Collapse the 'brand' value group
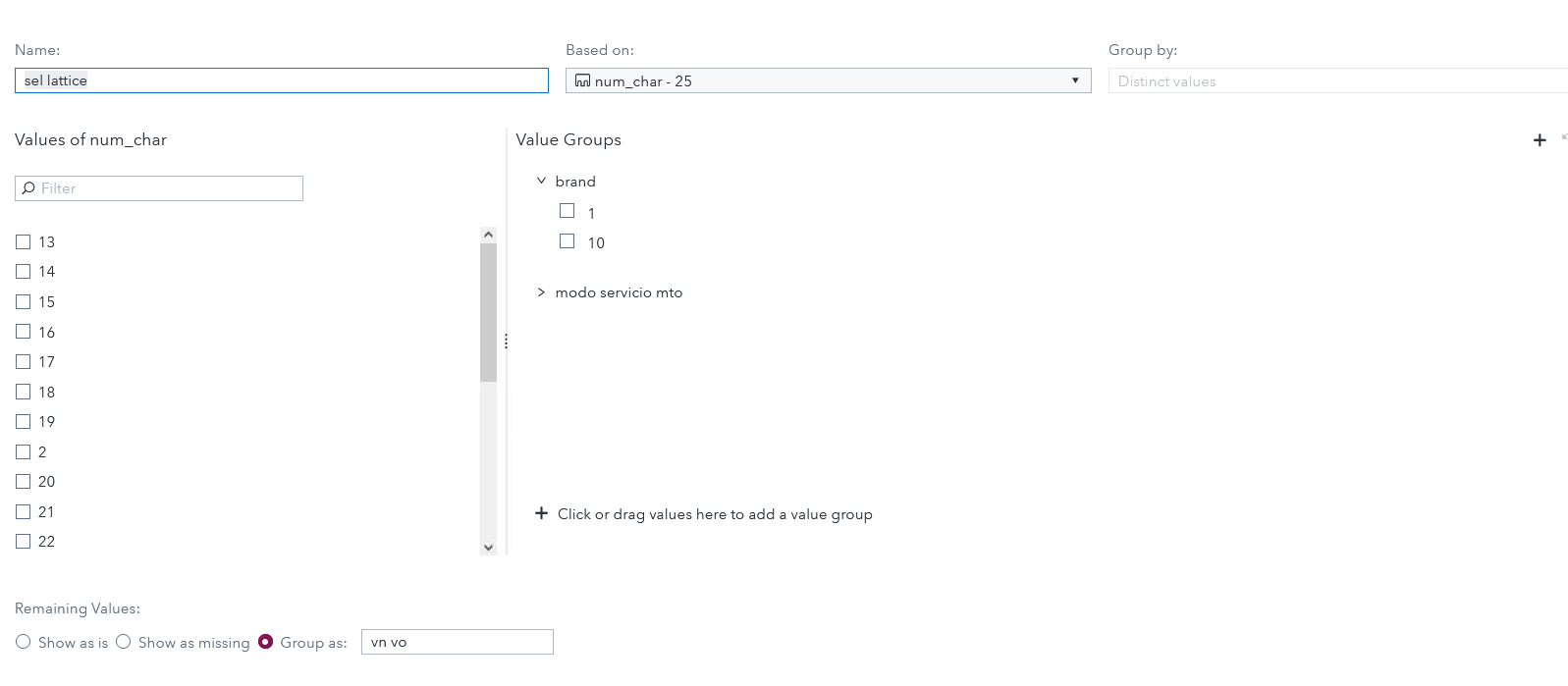Screen dimensions: 1568x686 541,182
